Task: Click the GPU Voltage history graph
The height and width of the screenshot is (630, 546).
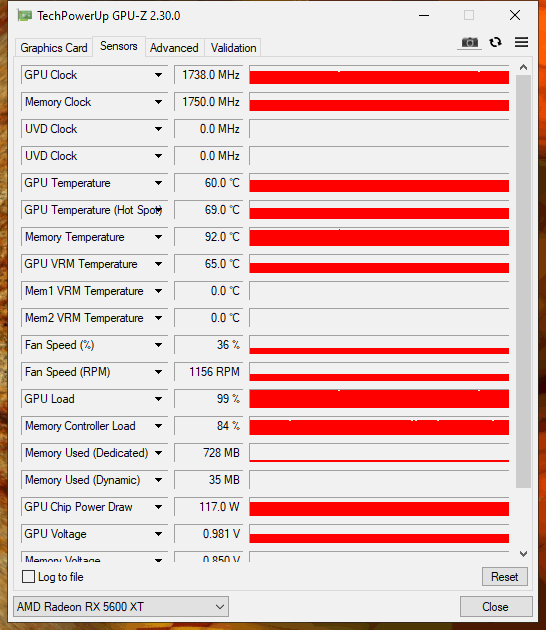Action: click(379, 534)
